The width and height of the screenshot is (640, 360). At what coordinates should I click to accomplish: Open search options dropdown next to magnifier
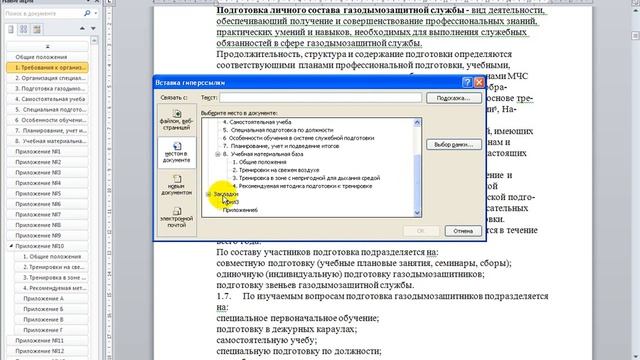pos(96,13)
